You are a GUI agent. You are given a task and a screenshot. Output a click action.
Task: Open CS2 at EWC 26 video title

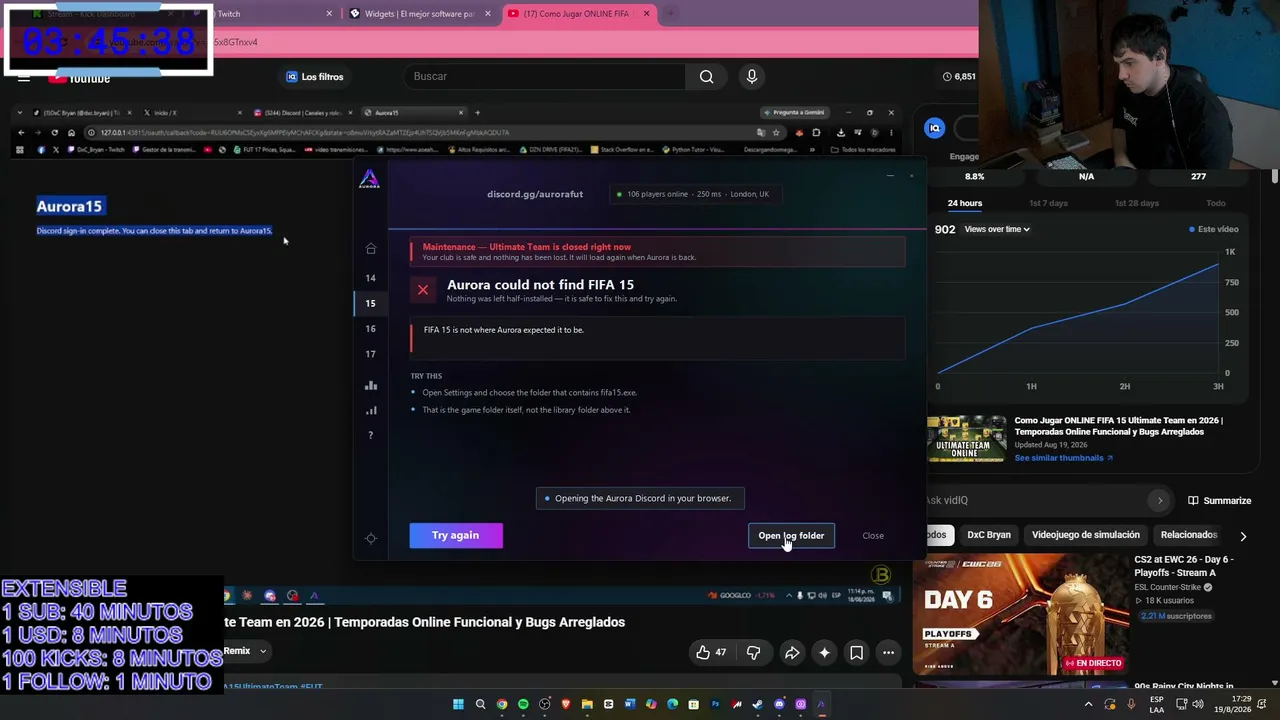coord(1184,566)
